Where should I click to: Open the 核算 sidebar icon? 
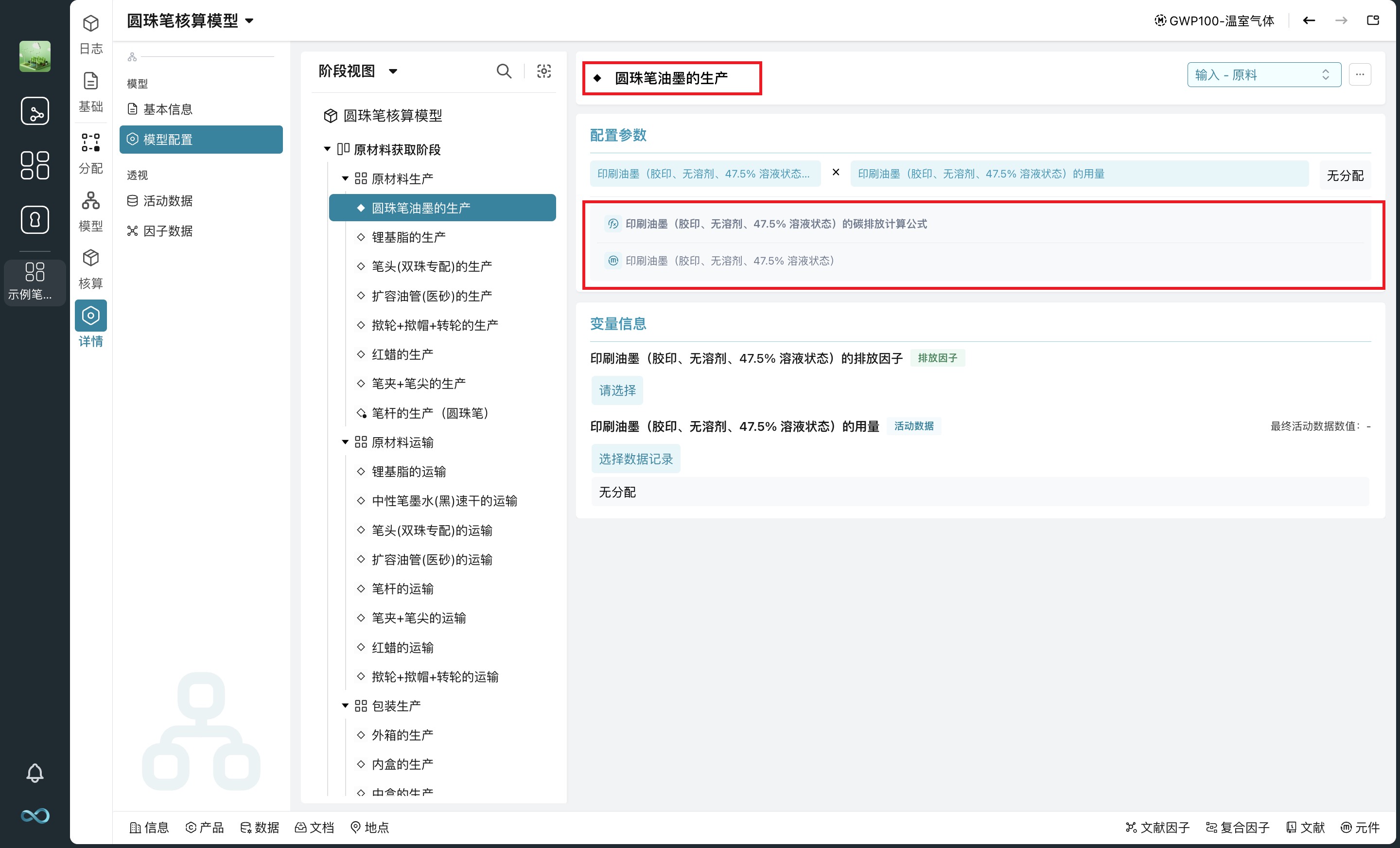point(91,268)
